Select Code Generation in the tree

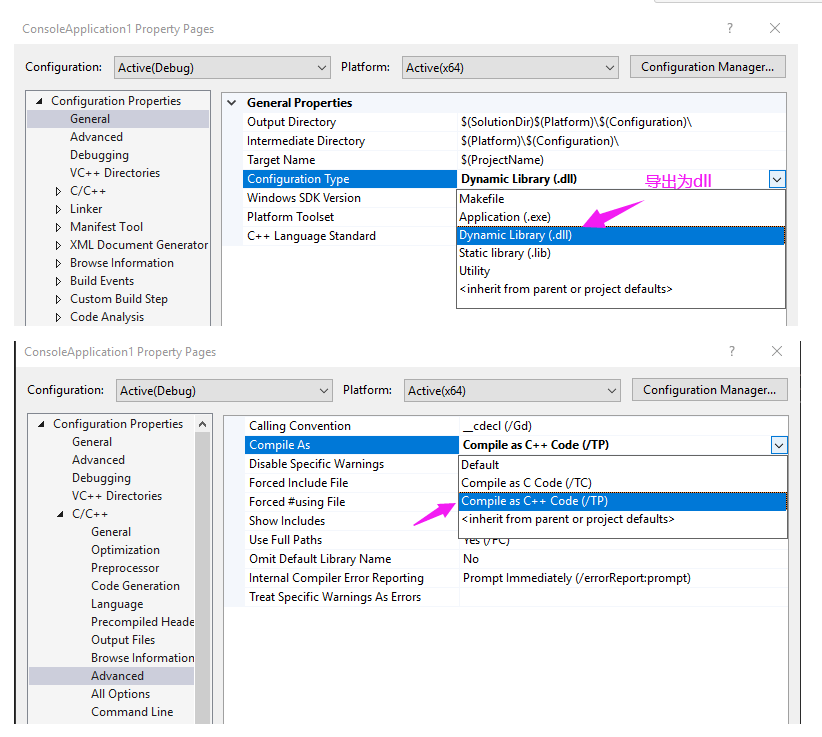tap(135, 586)
